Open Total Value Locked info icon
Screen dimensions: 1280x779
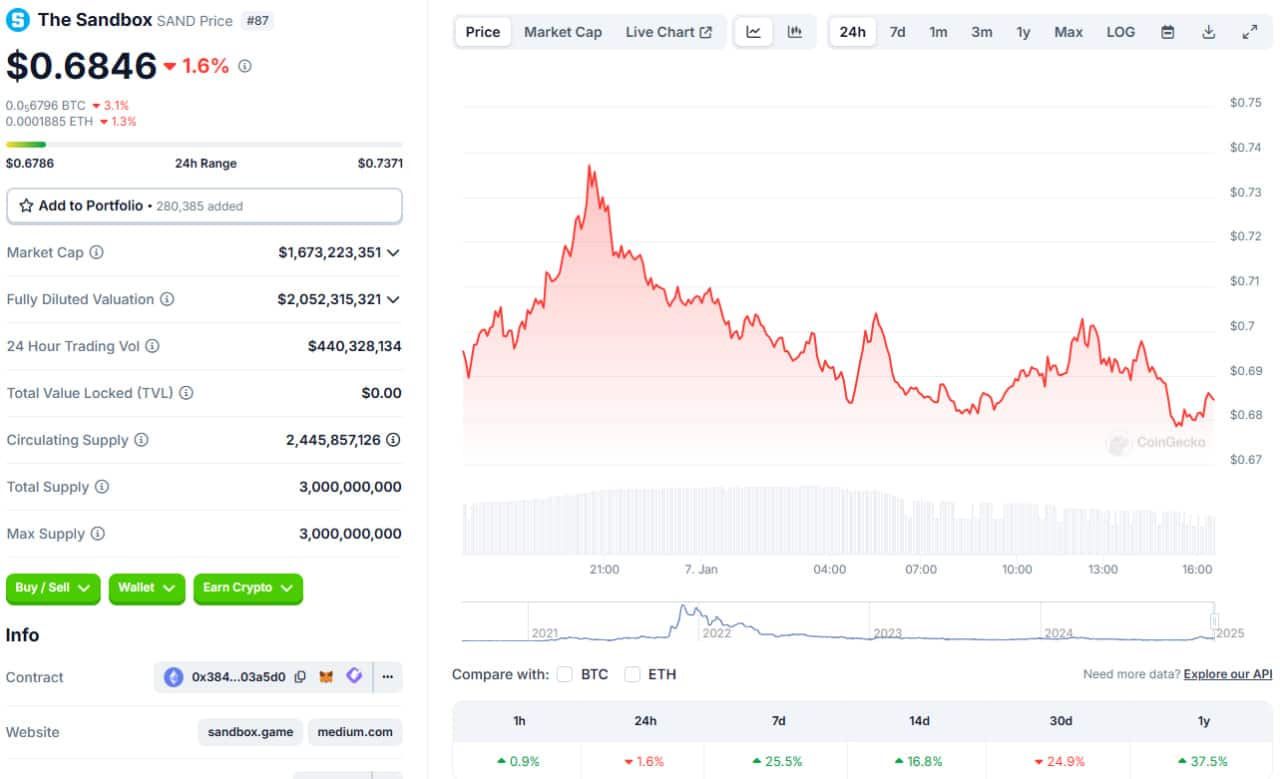click(x=186, y=393)
